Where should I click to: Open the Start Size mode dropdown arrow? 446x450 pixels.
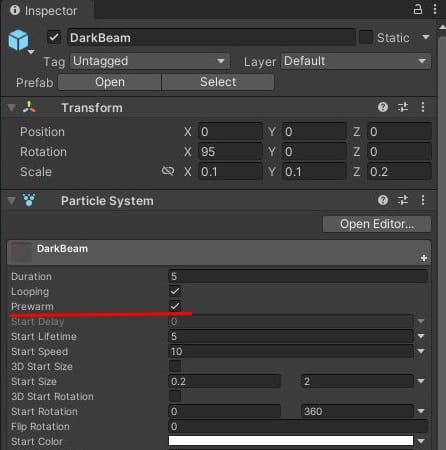(421, 381)
